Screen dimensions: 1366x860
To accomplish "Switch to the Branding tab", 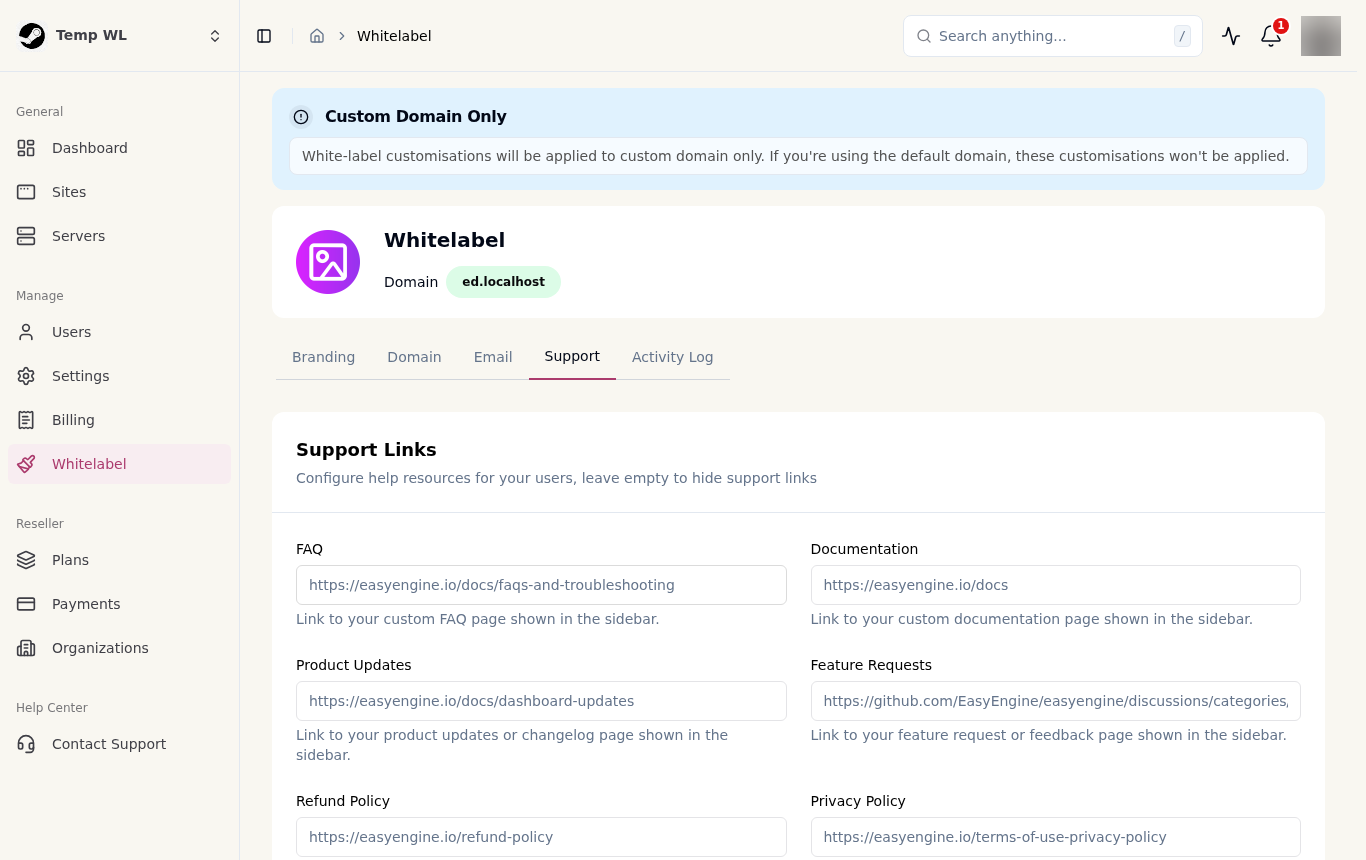I will pos(323,357).
